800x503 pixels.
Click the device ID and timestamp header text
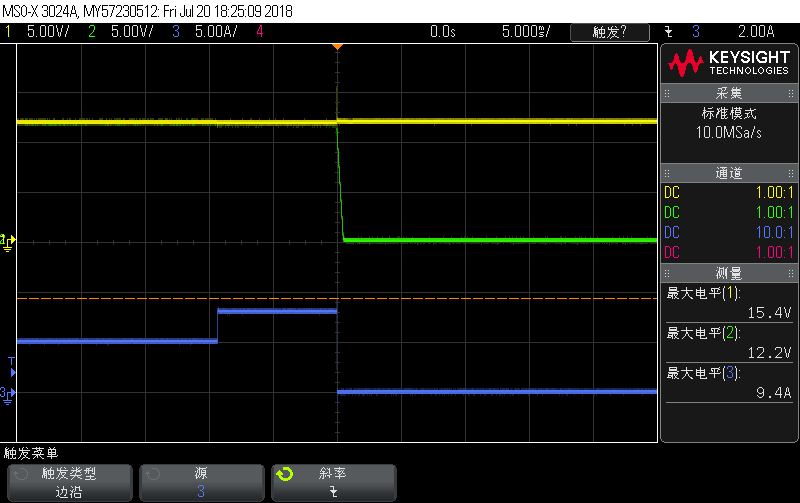tap(147, 11)
